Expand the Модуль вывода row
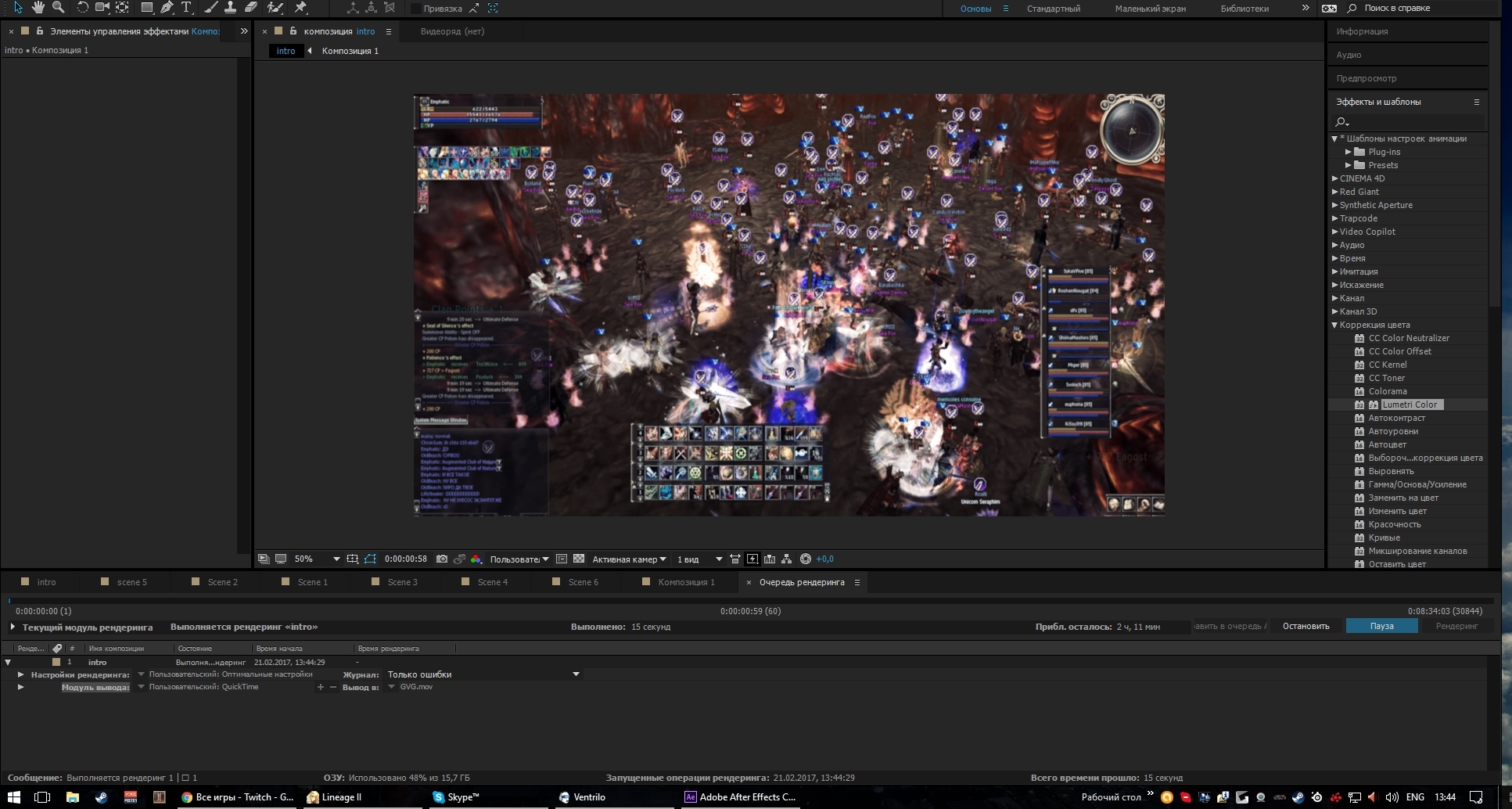The image size is (1512, 809). 21,687
